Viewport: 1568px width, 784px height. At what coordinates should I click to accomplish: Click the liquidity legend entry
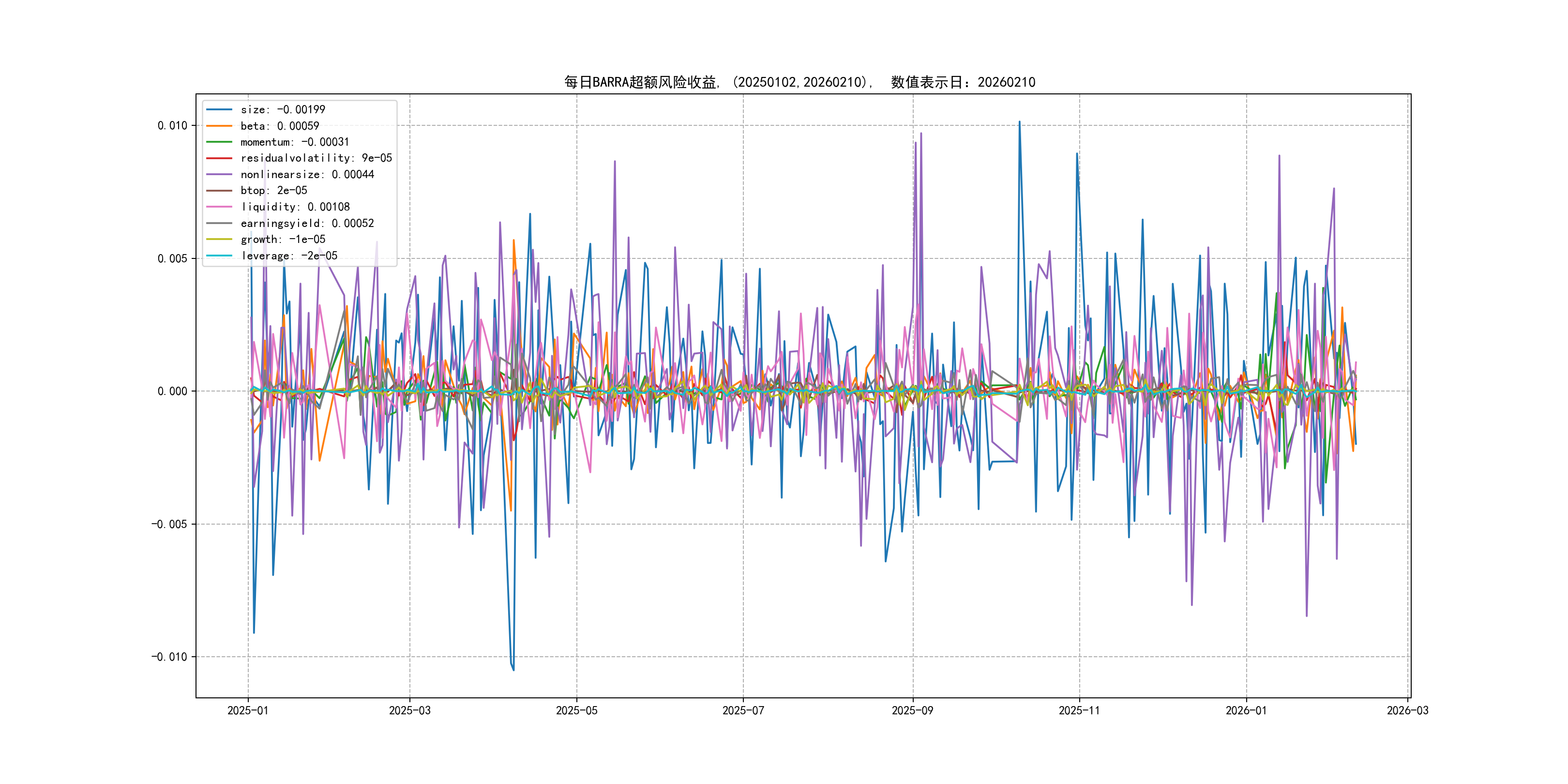tap(295, 207)
